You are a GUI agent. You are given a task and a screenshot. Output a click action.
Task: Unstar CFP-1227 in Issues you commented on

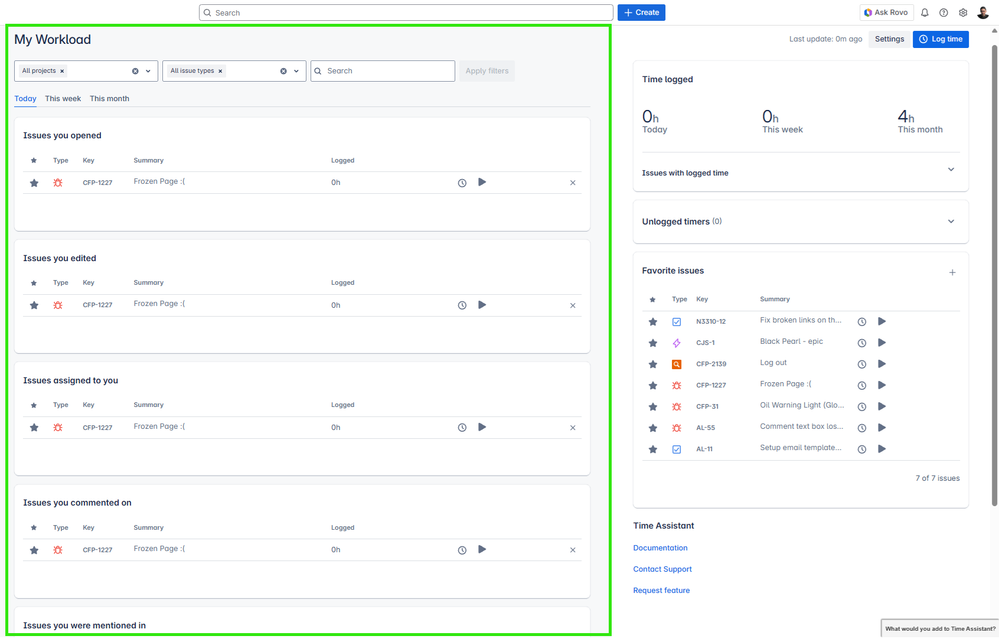(34, 550)
